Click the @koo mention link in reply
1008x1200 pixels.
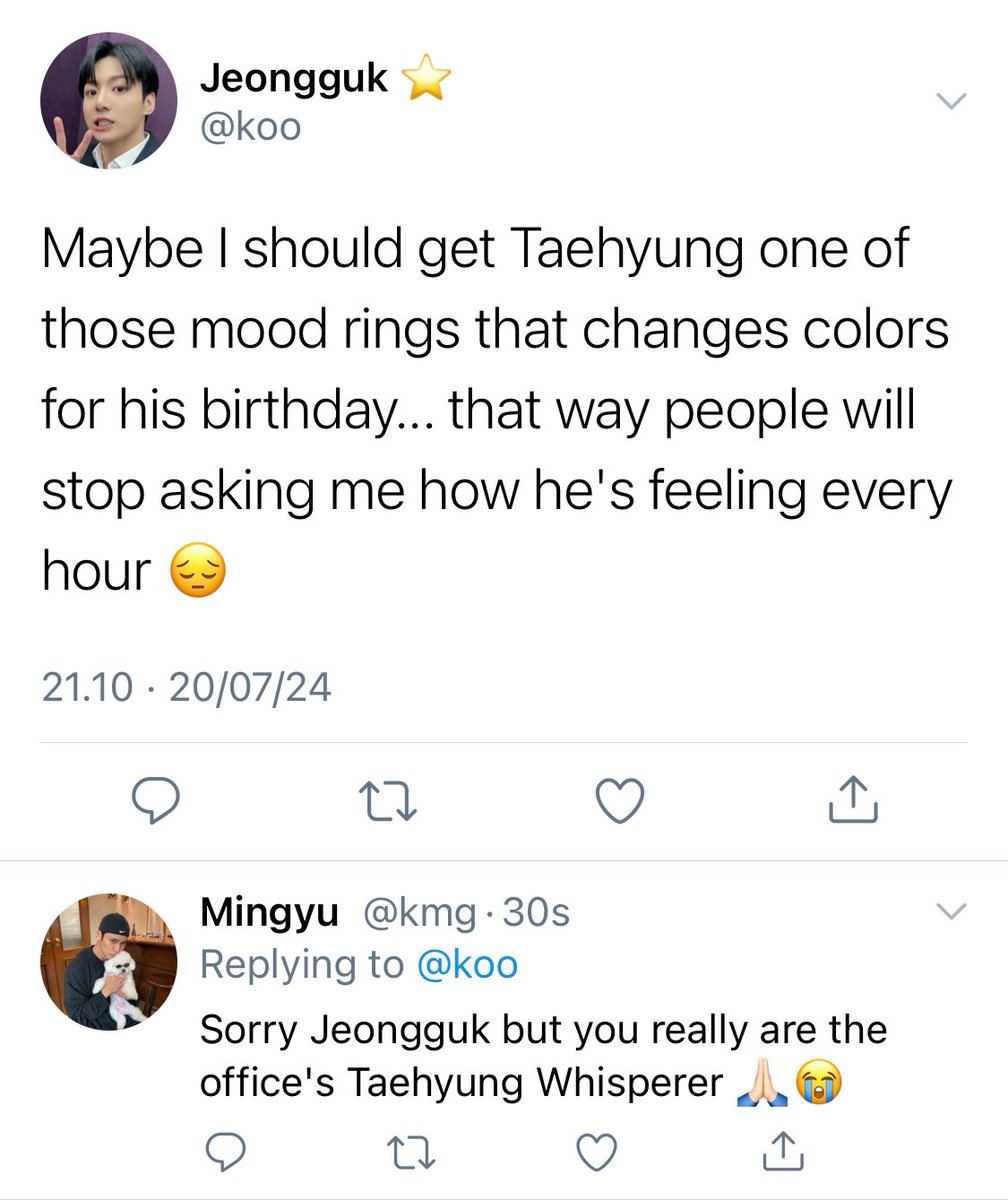pos(466,965)
